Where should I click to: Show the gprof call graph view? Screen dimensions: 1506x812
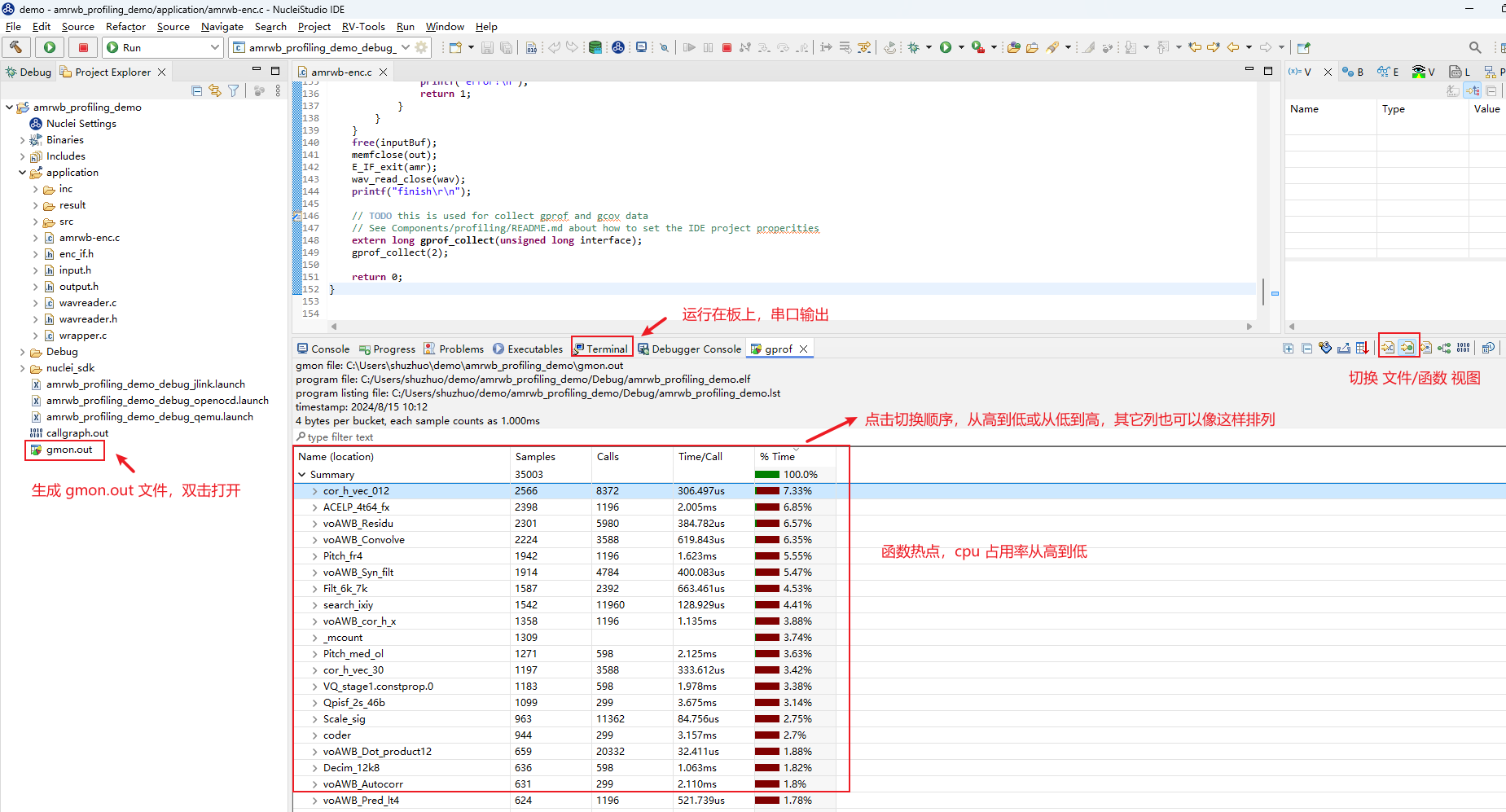[1444, 348]
